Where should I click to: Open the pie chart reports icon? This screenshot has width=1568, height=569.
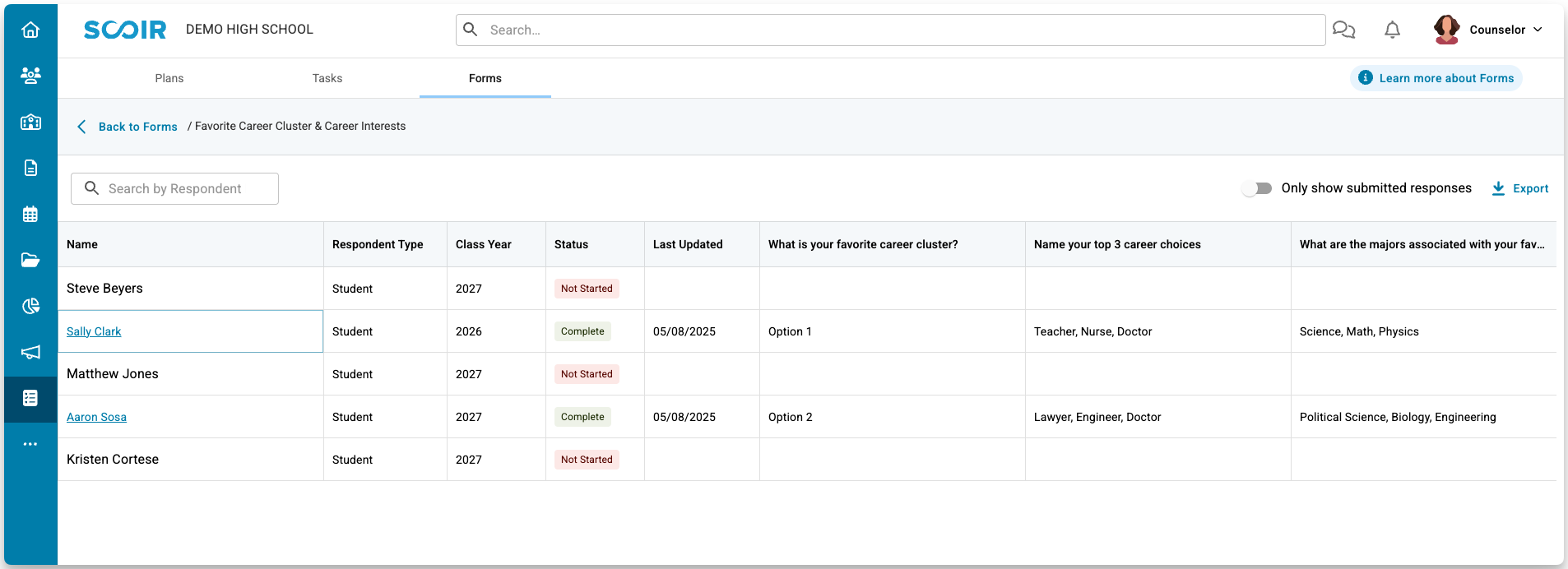[30, 307]
